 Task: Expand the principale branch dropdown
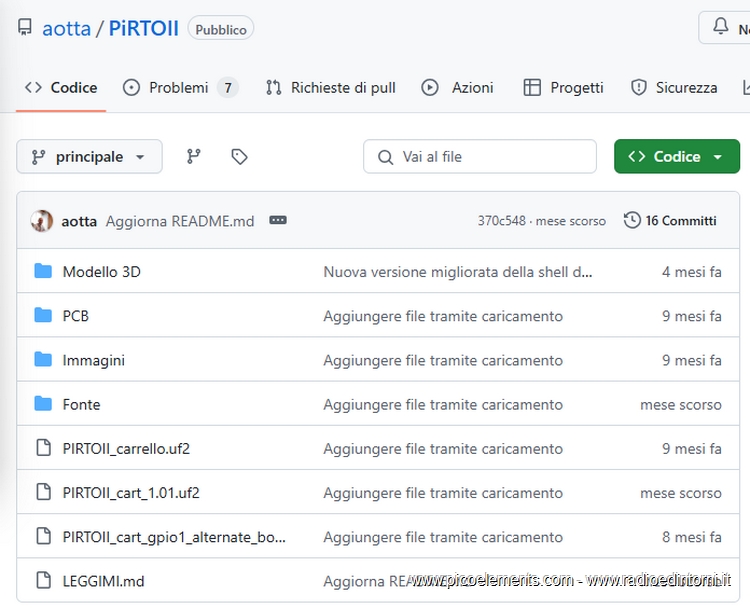[89, 156]
